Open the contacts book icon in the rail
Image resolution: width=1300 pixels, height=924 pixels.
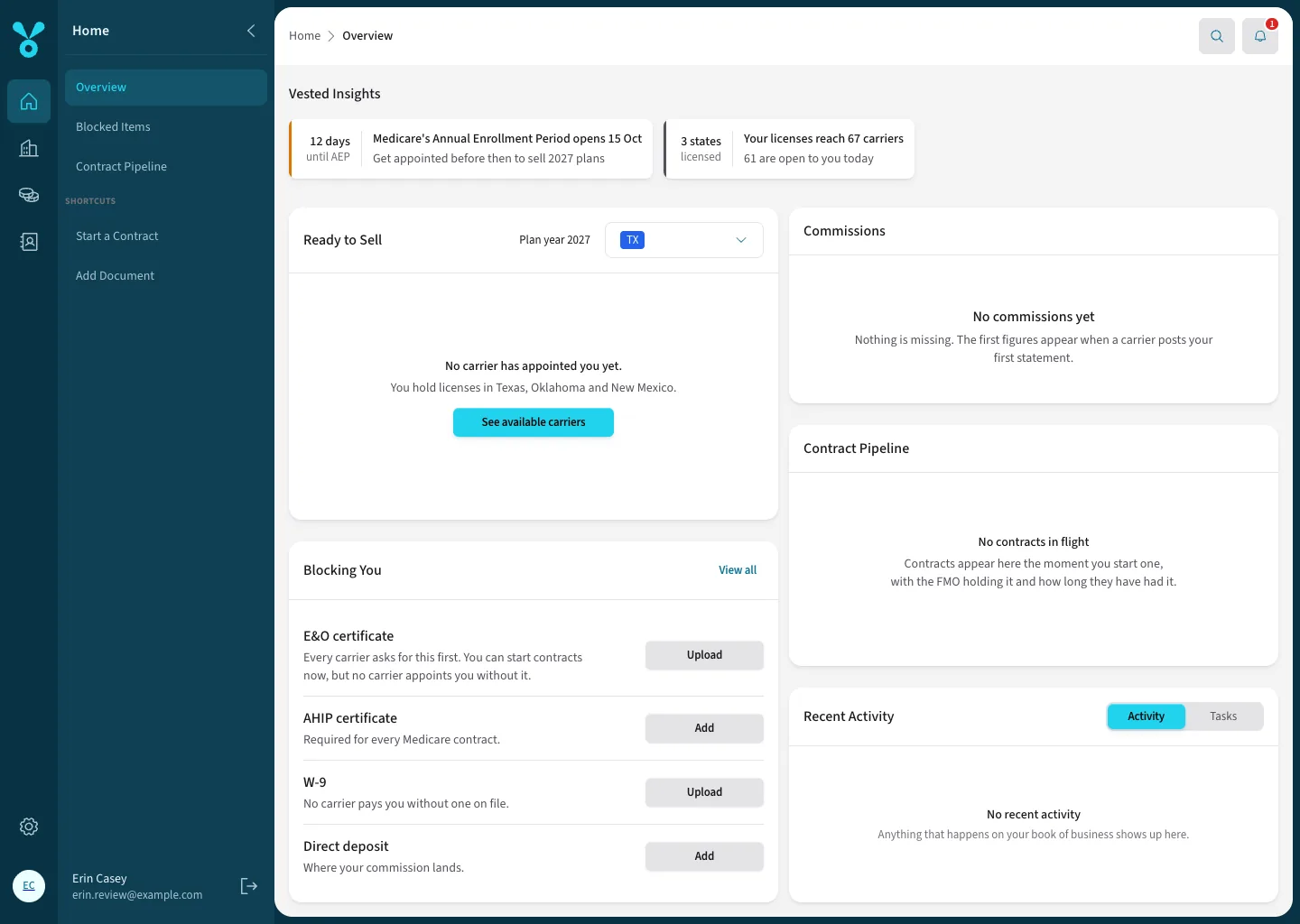[29, 242]
